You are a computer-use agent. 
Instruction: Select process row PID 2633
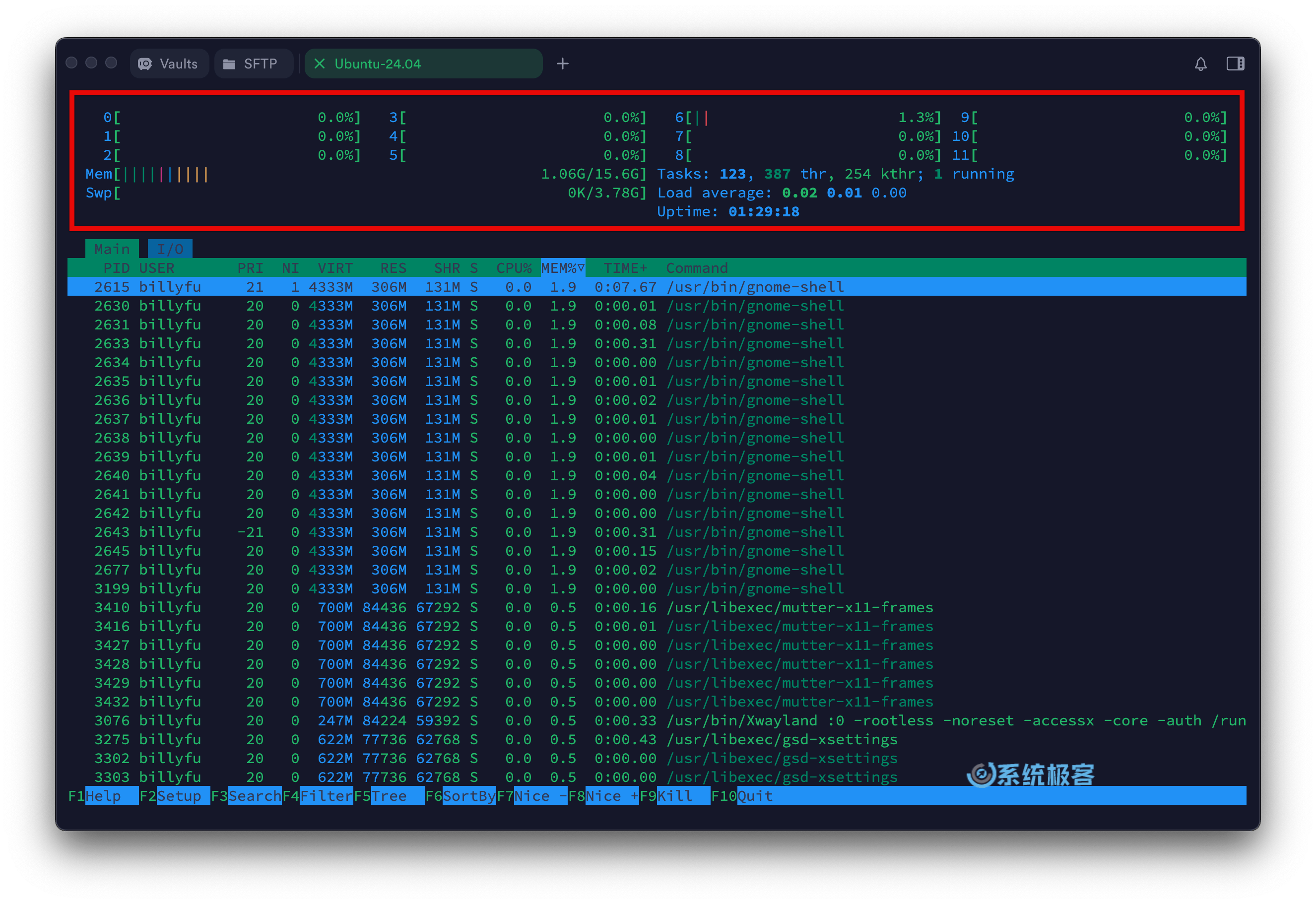(x=657, y=343)
